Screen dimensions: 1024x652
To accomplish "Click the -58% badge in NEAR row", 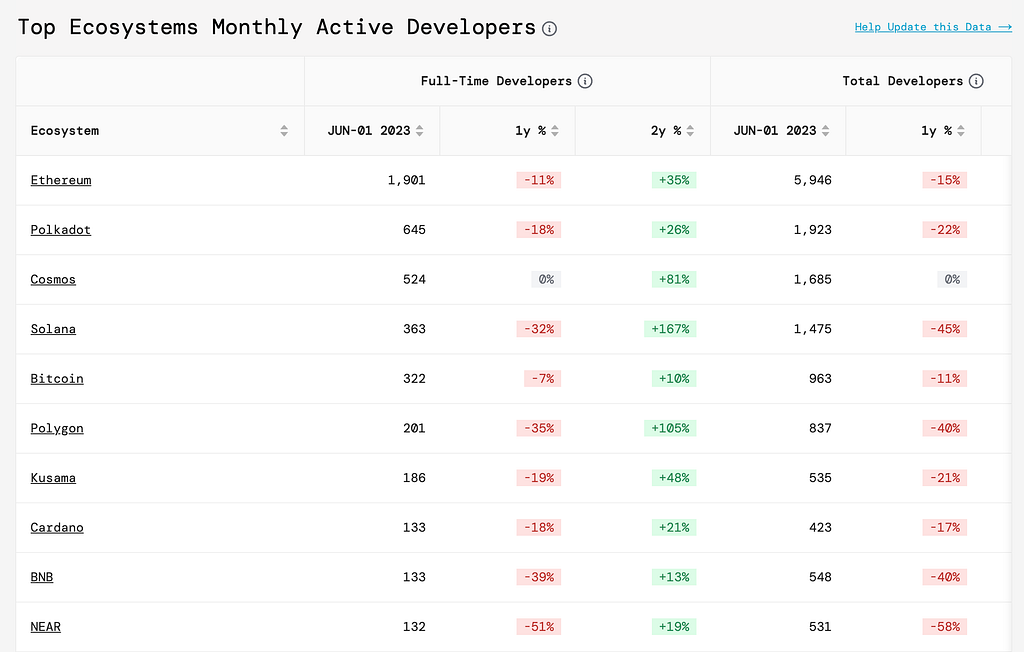I will point(945,627).
